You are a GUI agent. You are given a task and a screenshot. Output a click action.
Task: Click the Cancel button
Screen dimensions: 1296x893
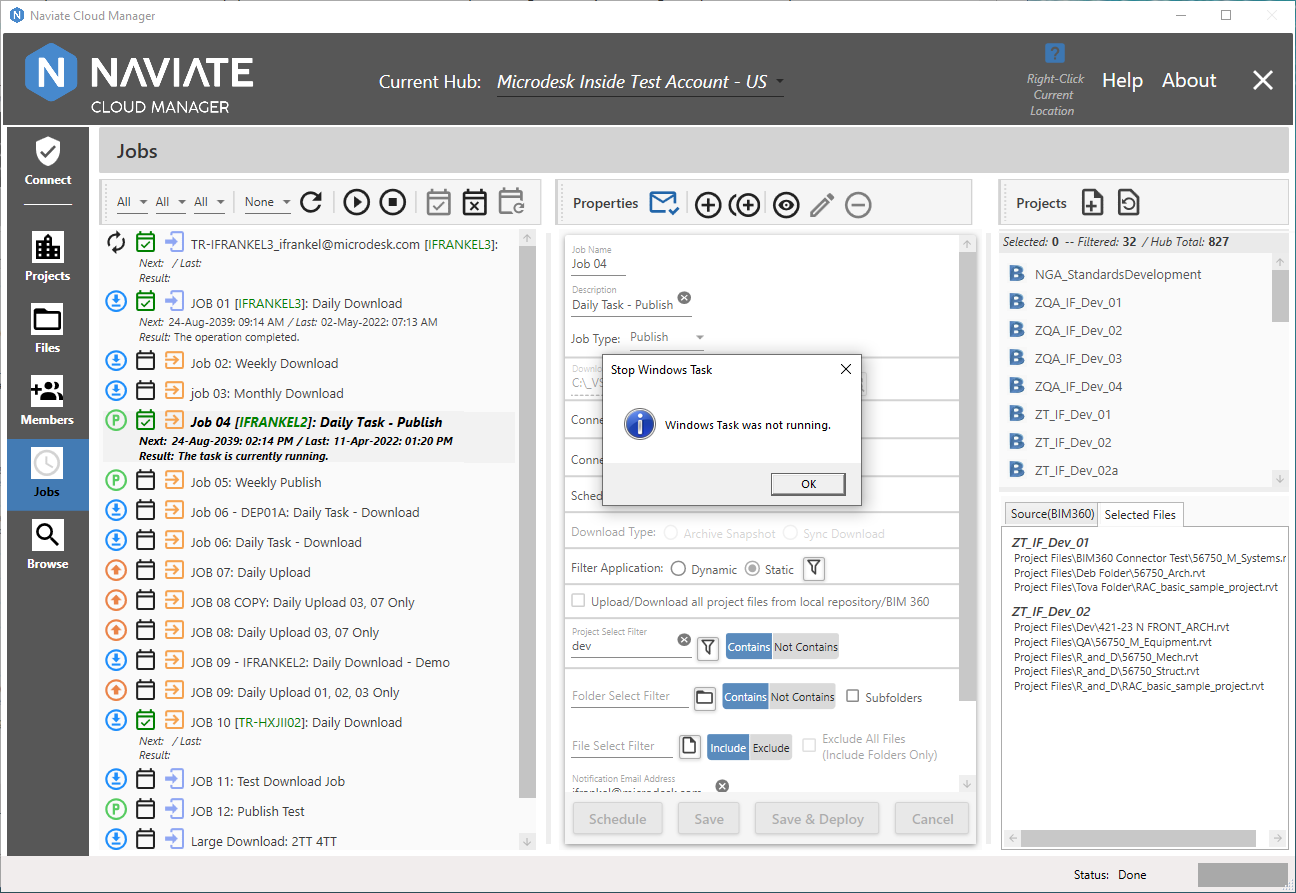[932, 819]
